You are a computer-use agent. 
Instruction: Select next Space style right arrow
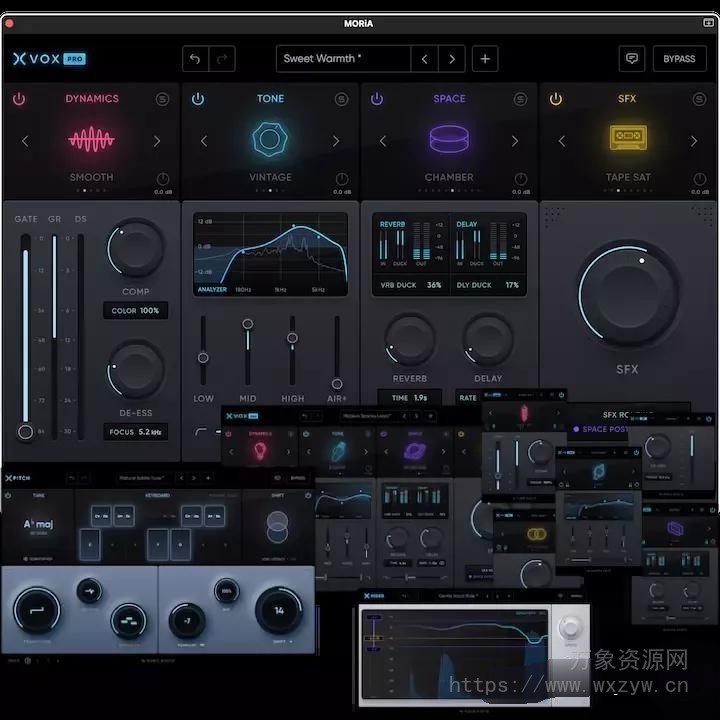[515, 141]
